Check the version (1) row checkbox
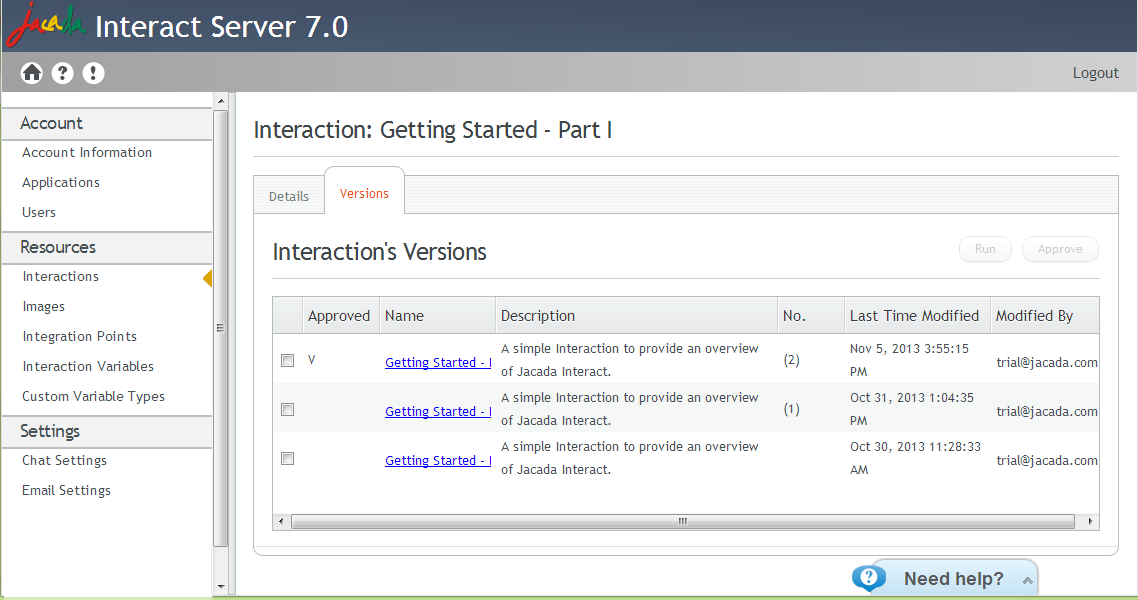The image size is (1138, 600). (x=287, y=409)
